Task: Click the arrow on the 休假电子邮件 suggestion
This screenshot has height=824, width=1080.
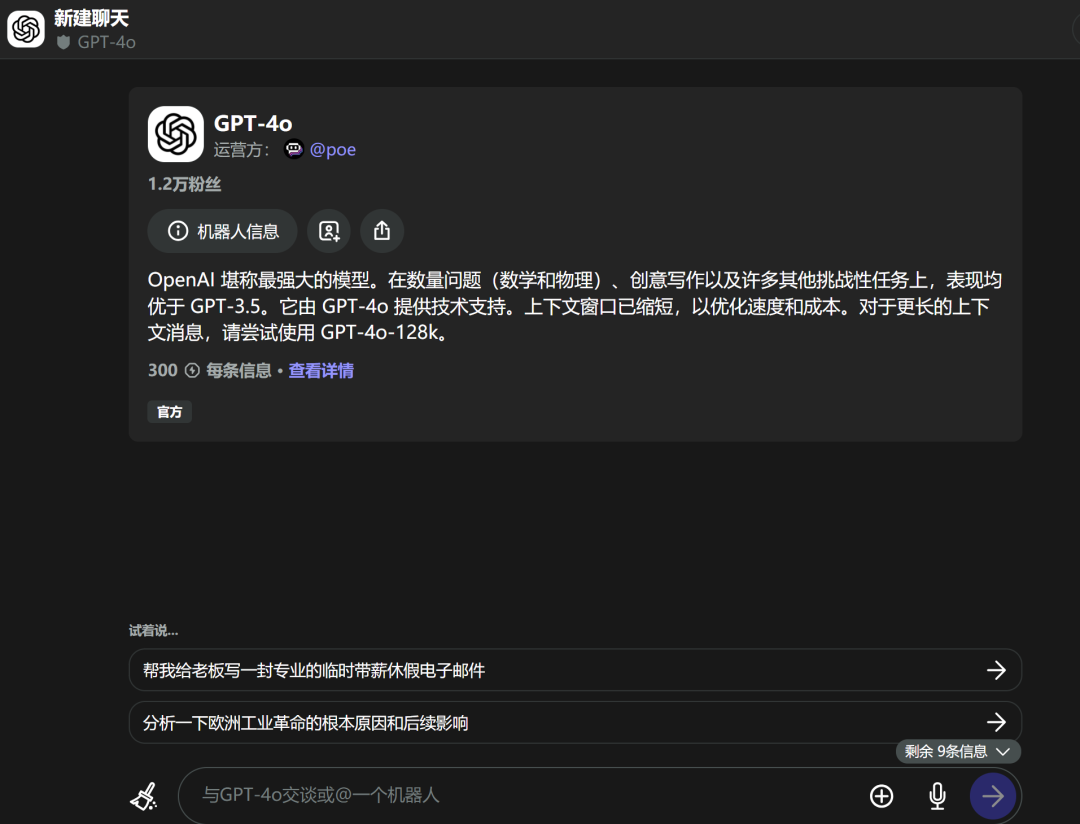Action: pos(996,670)
